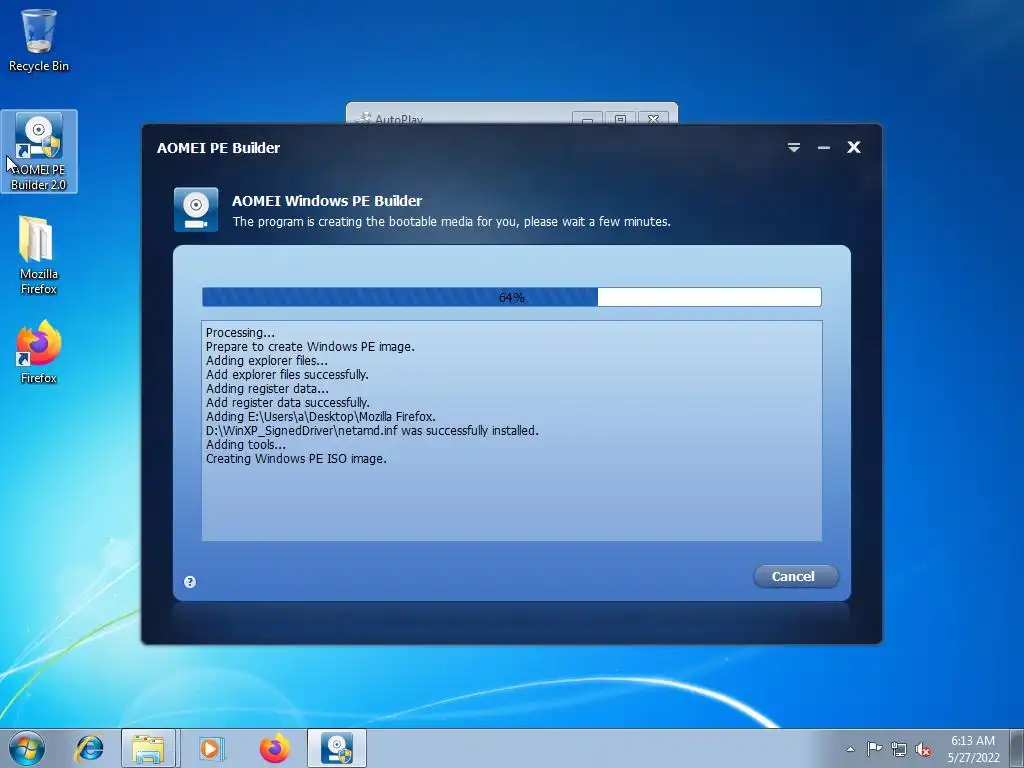Image resolution: width=1024 pixels, height=768 pixels.
Task: Select AOMEI PE Builder 2.0 desktop shortcut
Action: tap(39, 152)
